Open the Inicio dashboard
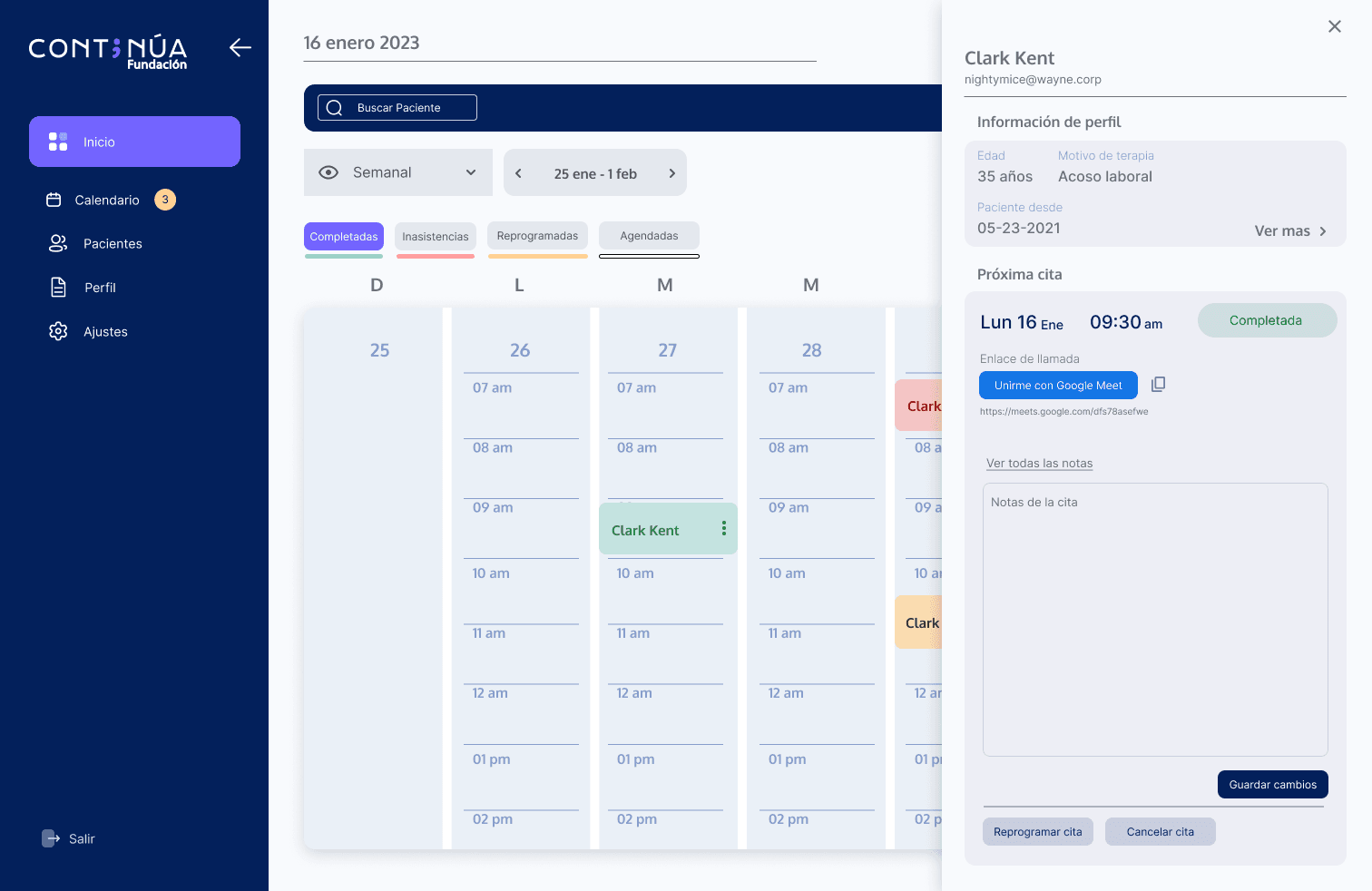 click(134, 142)
